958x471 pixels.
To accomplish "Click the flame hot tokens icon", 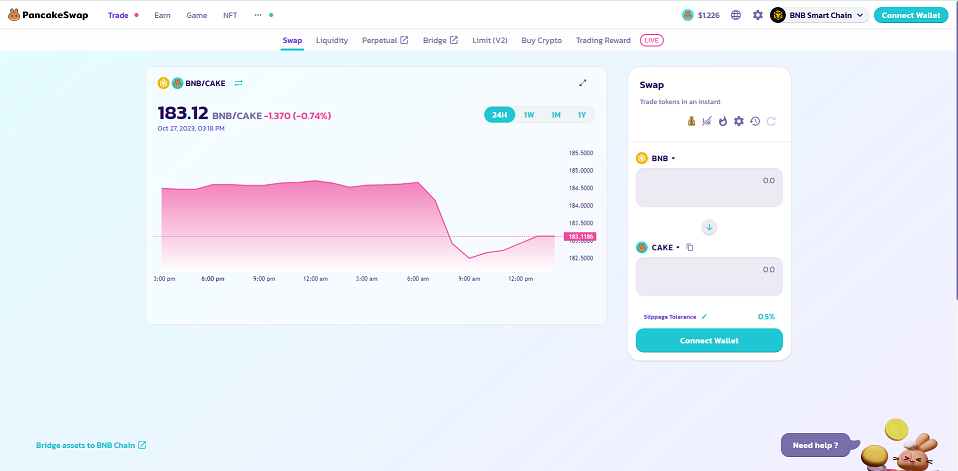I will coord(723,121).
